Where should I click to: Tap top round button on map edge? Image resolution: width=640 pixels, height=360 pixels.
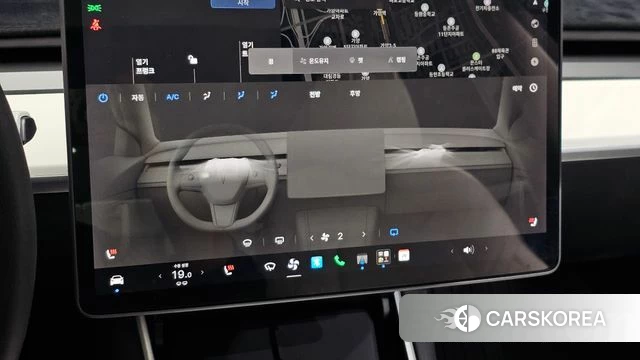pyautogui.click(x=534, y=23)
